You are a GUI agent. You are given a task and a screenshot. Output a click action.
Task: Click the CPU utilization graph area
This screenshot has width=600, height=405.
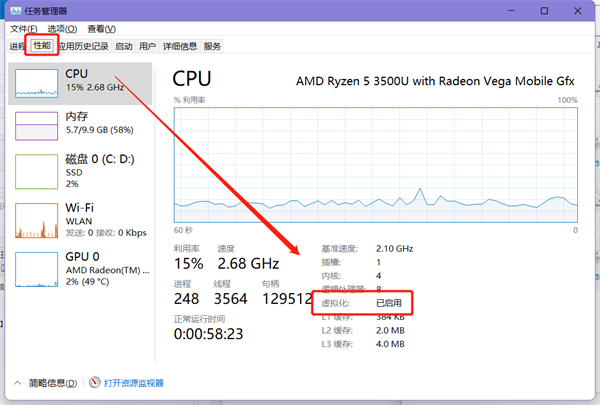(x=375, y=163)
